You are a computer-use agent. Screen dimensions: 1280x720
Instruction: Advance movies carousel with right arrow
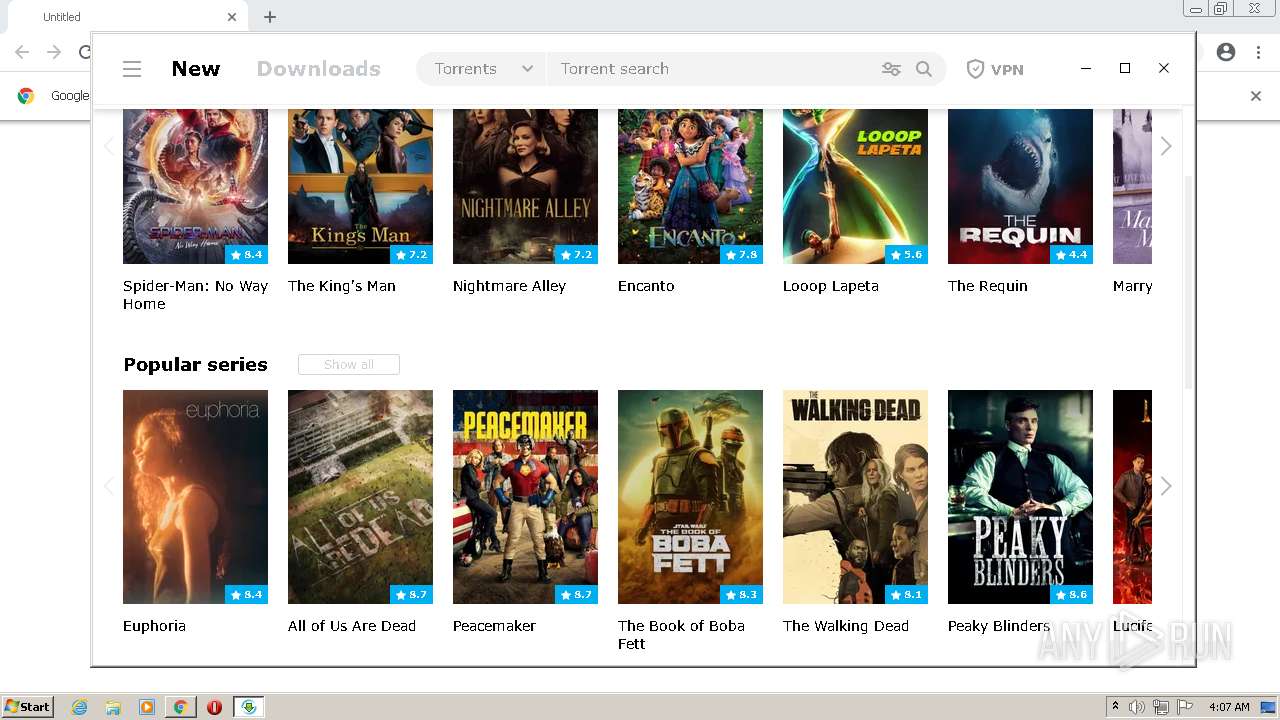point(1166,146)
